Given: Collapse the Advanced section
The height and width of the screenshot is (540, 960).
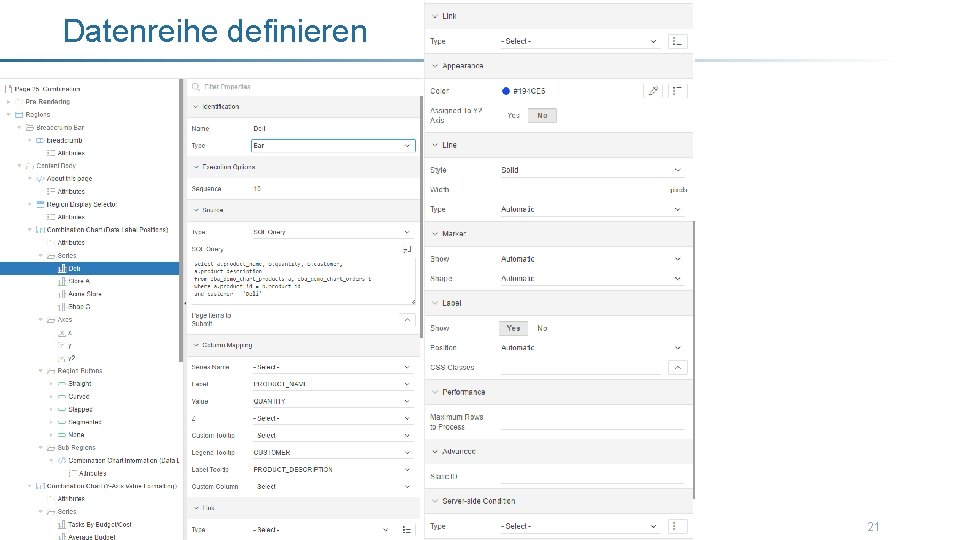Looking at the screenshot, I should pos(435,451).
